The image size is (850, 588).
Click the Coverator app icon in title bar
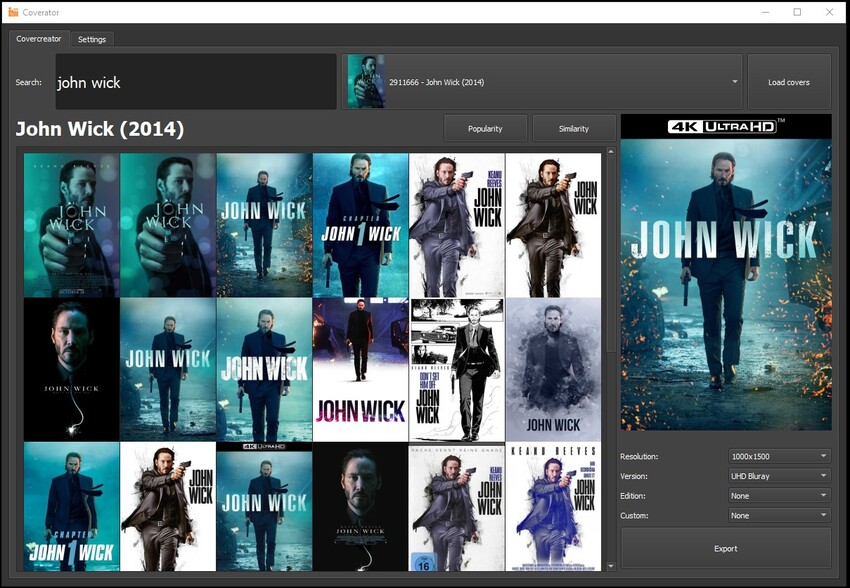click(14, 12)
